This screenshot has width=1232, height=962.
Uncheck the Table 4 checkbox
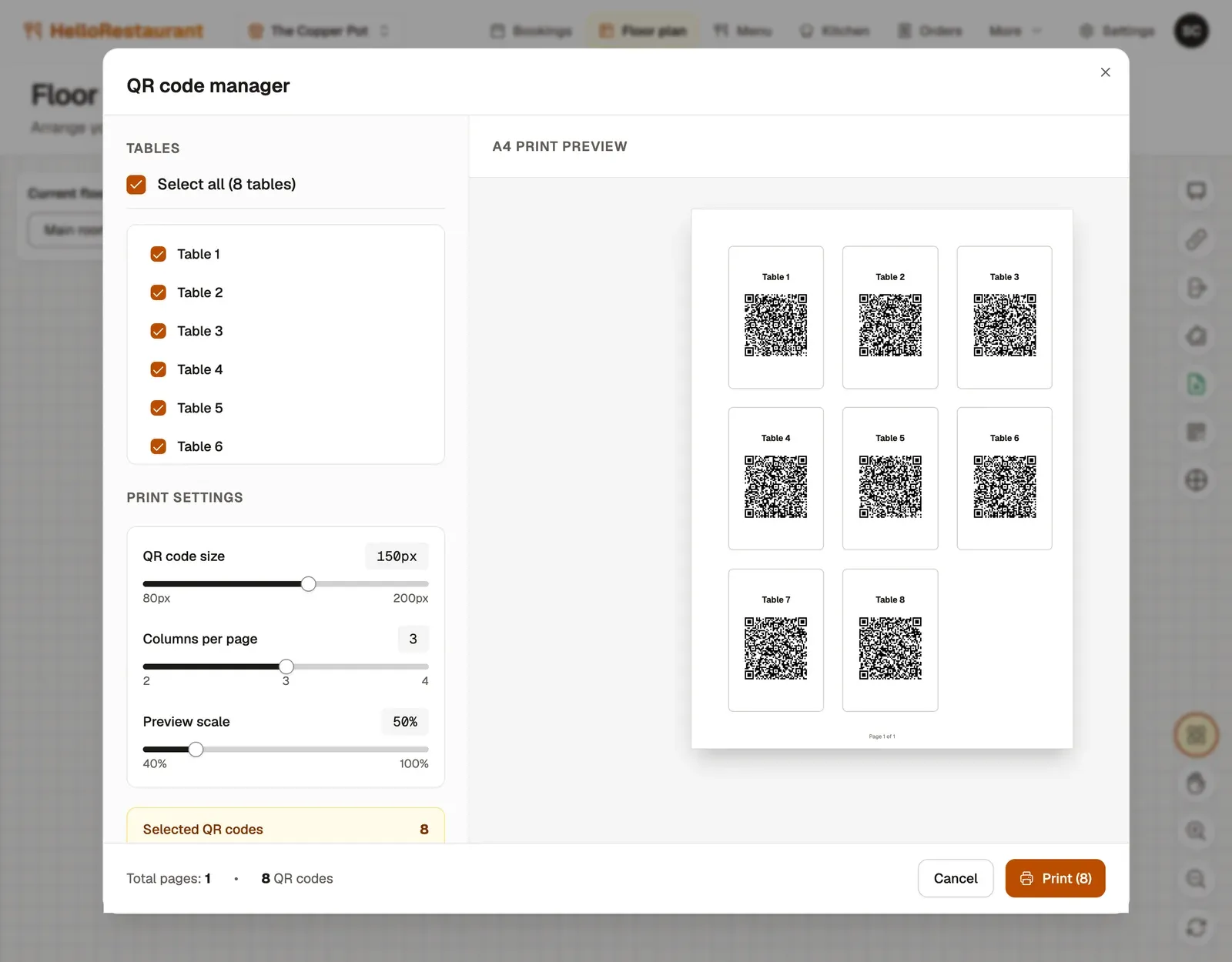pos(159,369)
